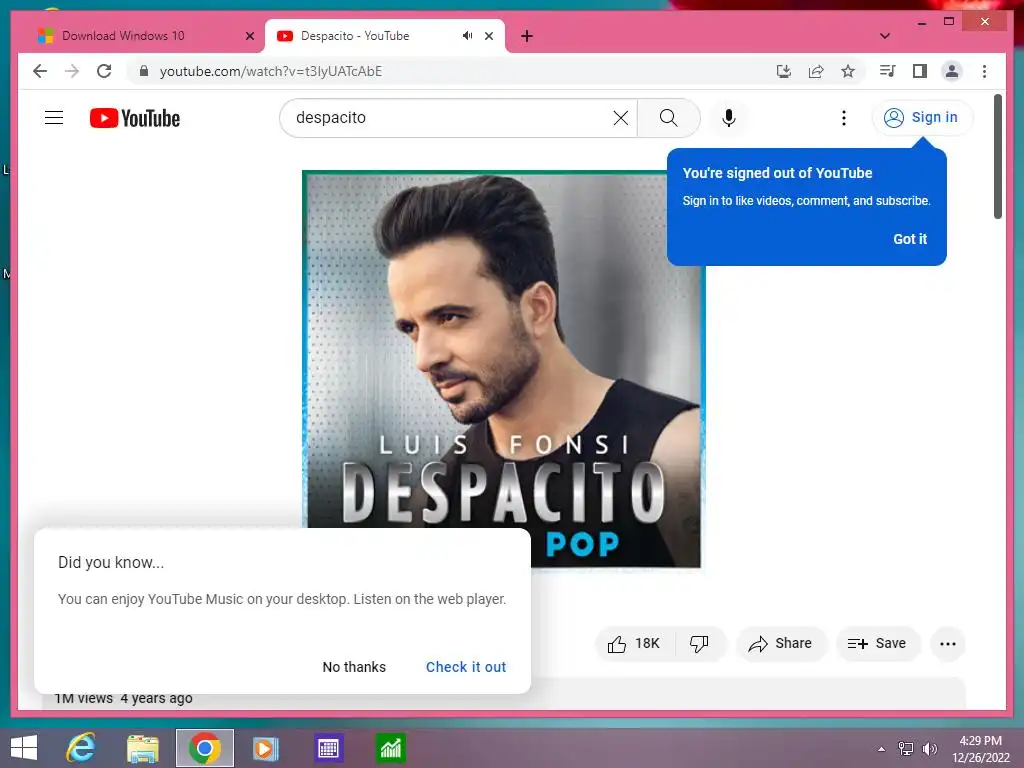Dismiss signed-out notice with Got it

(x=910, y=239)
